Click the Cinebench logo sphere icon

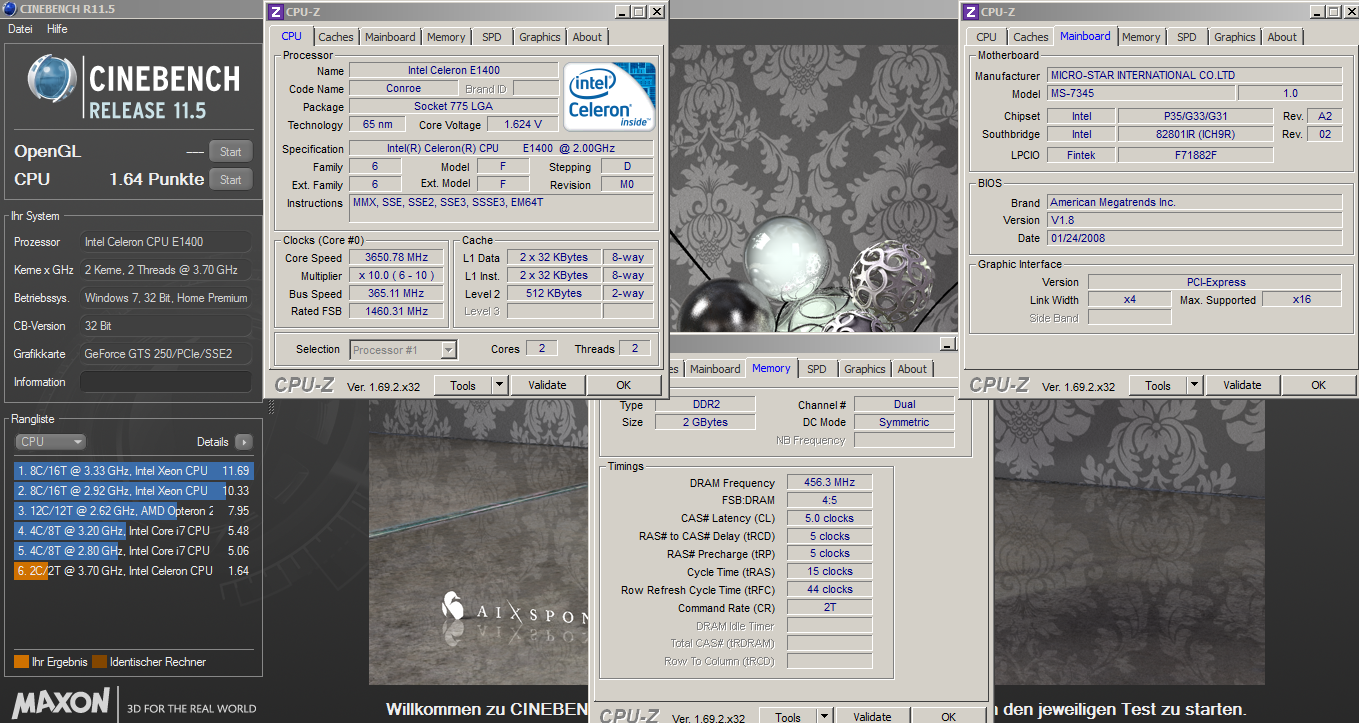click(52, 79)
